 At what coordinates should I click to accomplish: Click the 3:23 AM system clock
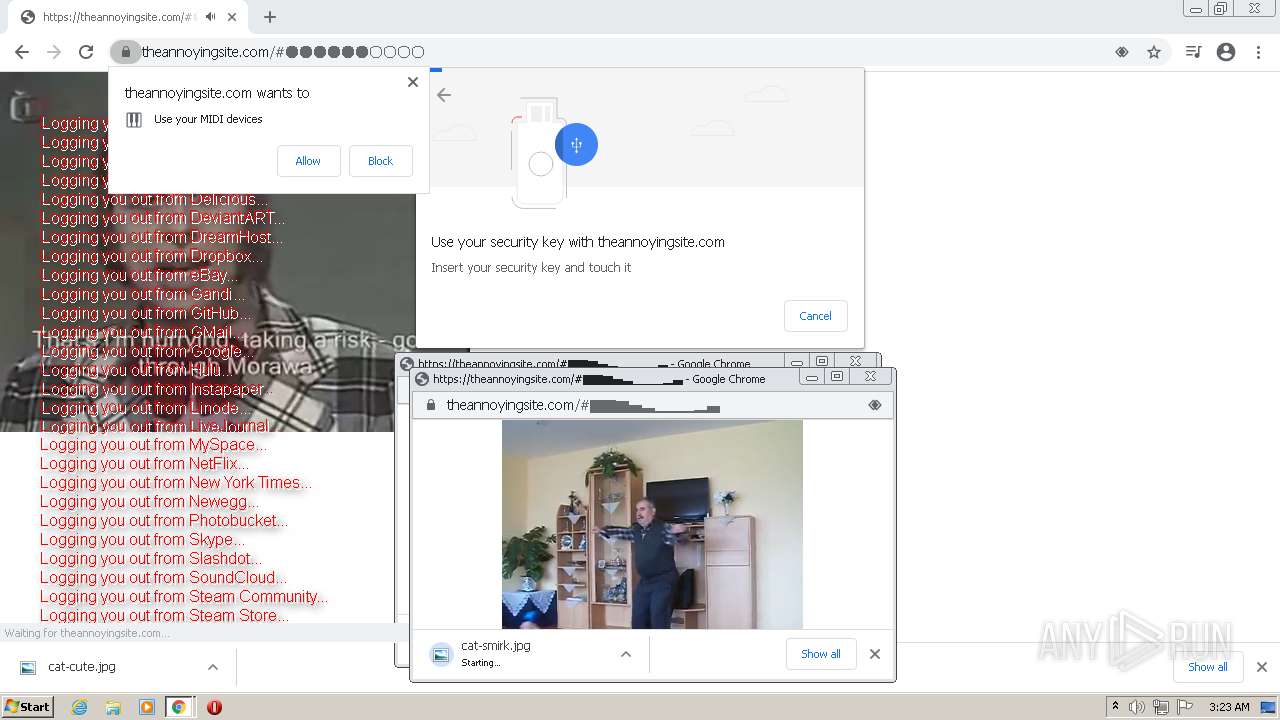click(x=1229, y=707)
